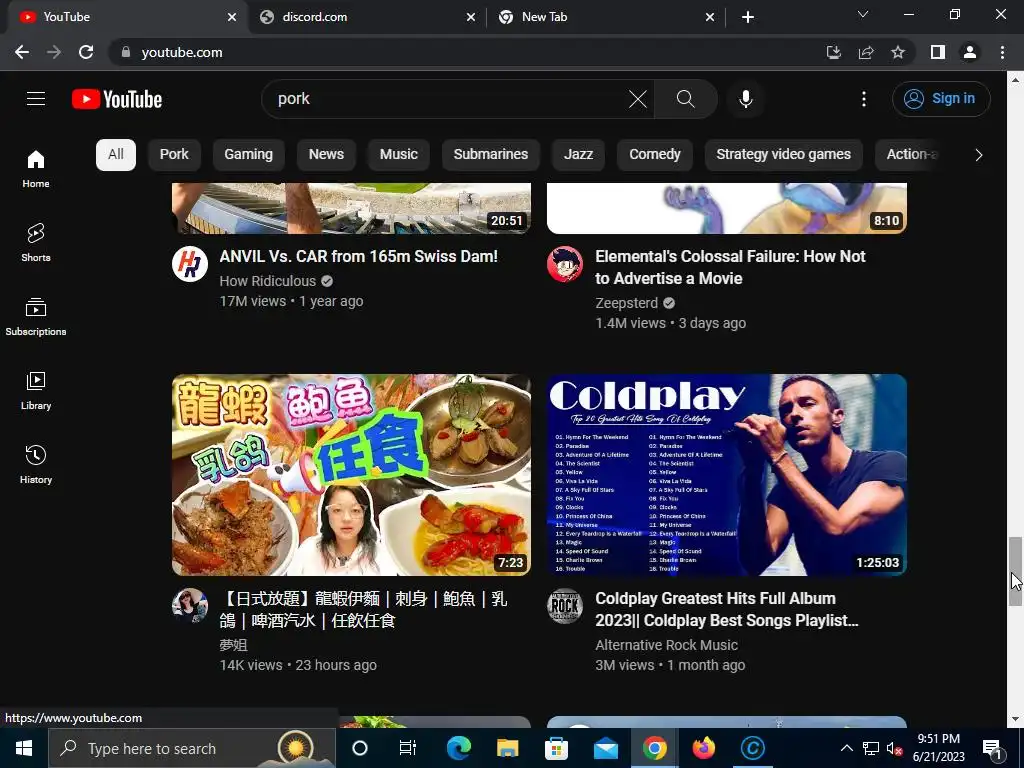1024x768 pixels.
Task: Clear the search text with the X icon
Action: pos(637,99)
